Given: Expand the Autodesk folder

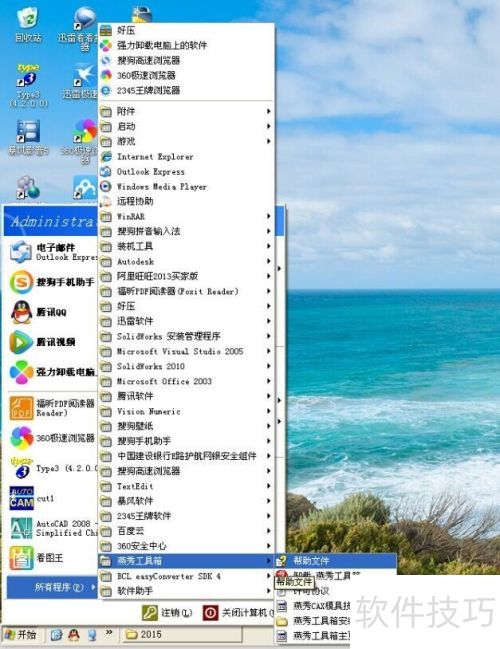Looking at the screenshot, I should [187, 261].
